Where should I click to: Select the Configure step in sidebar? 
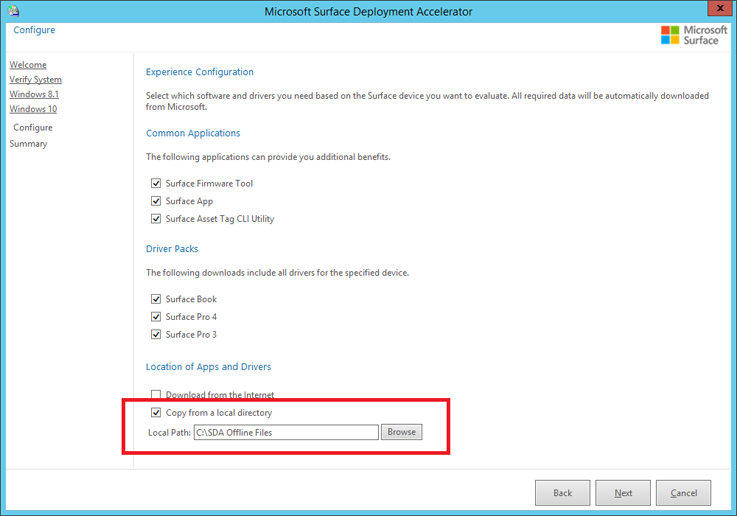33,128
